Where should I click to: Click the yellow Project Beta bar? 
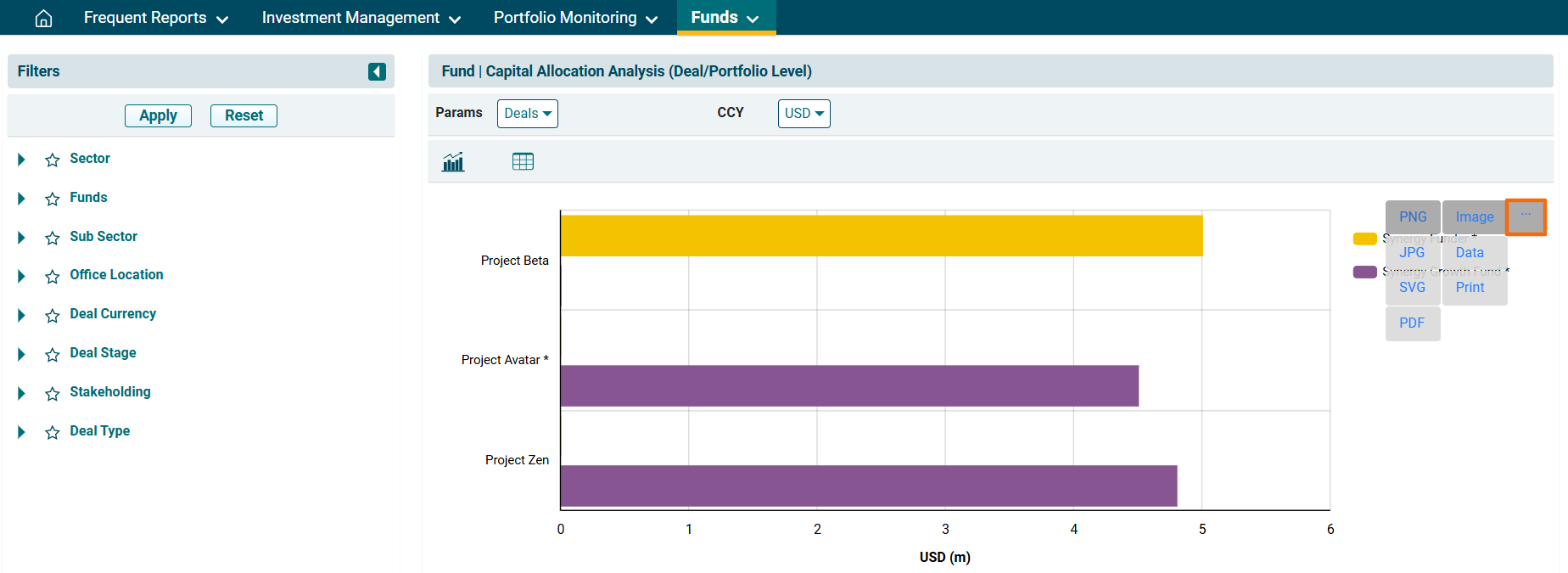click(881, 236)
